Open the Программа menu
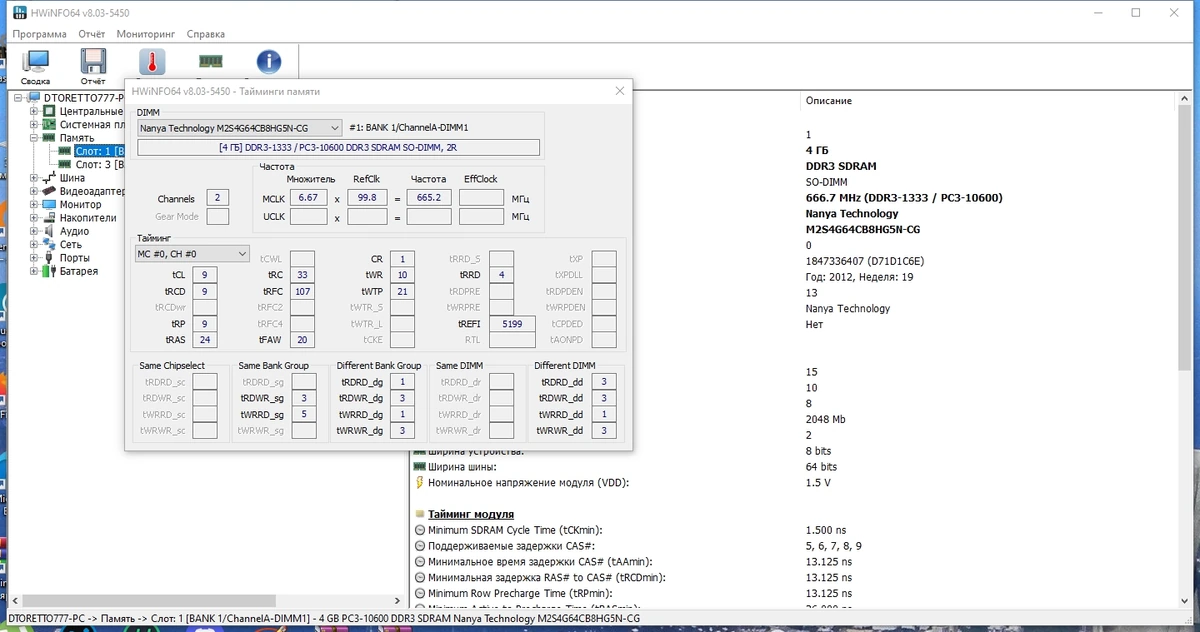The height and width of the screenshot is (632, 1200). coord(40,34)
